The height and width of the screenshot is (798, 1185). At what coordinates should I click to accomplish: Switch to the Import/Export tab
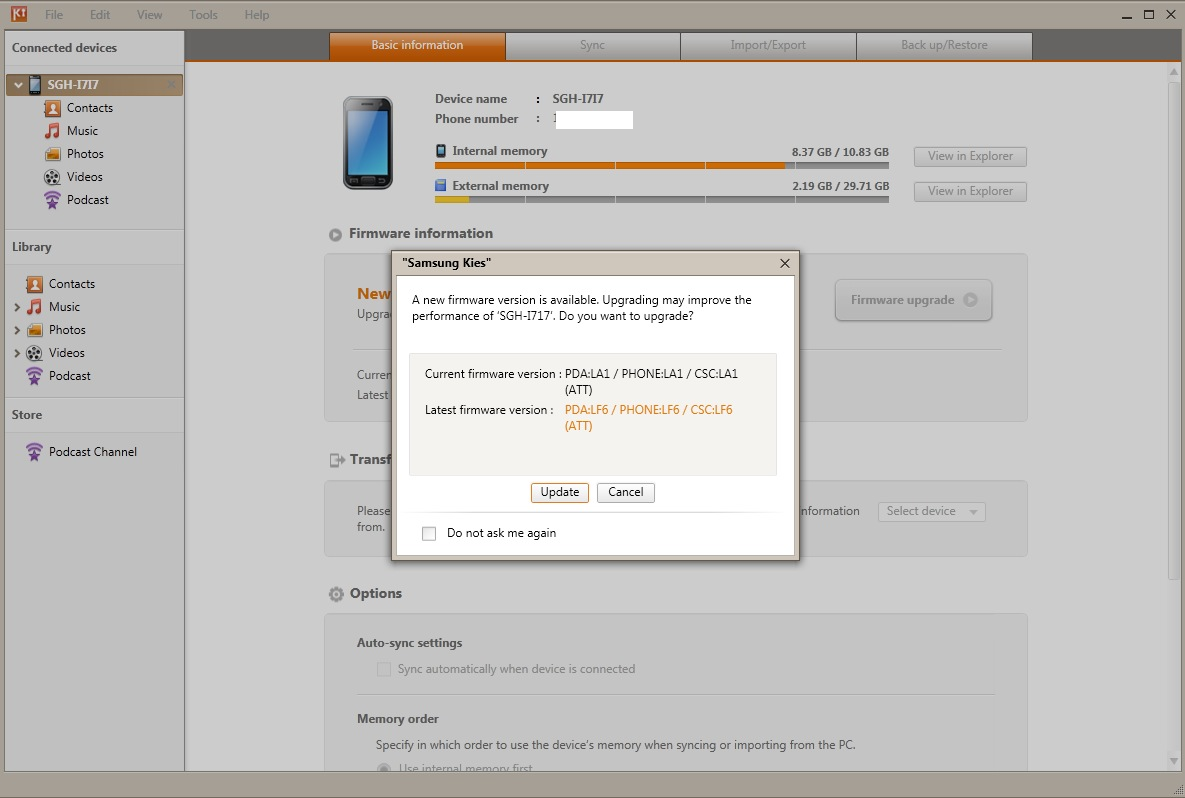click(x=768, y=45)
